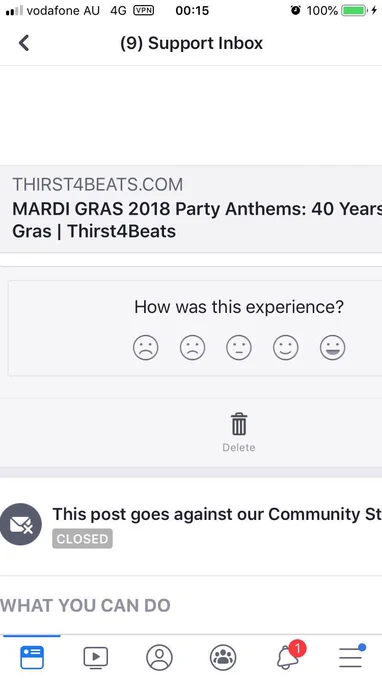Tap the CLOSED status badge
The image size is (382, 680).
(82, 539)
